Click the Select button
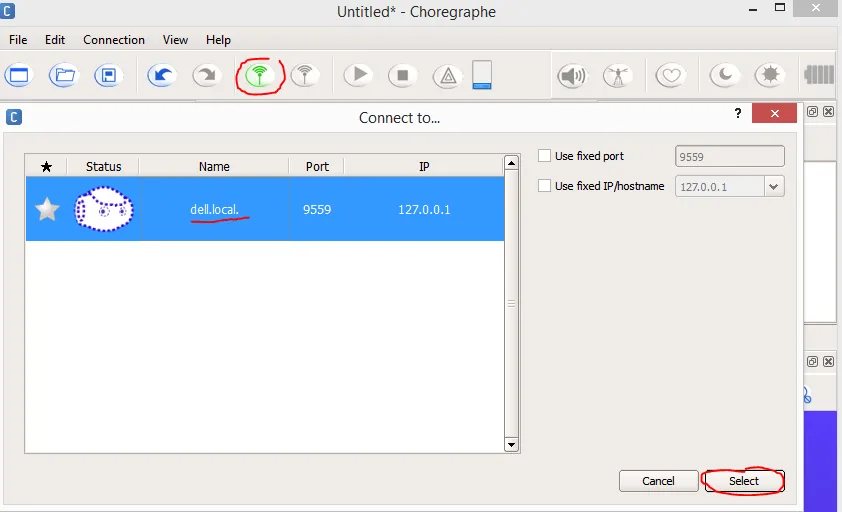The height and width of the screenshot is (512, 842). coord(744,481)
